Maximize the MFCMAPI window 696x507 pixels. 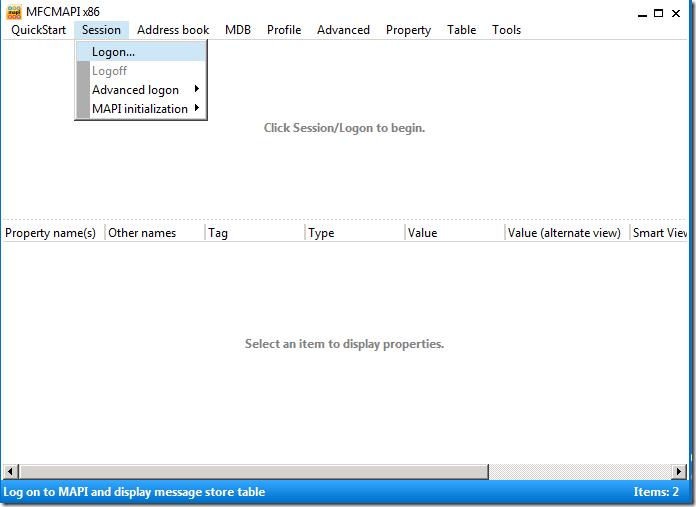click(659, 13)
